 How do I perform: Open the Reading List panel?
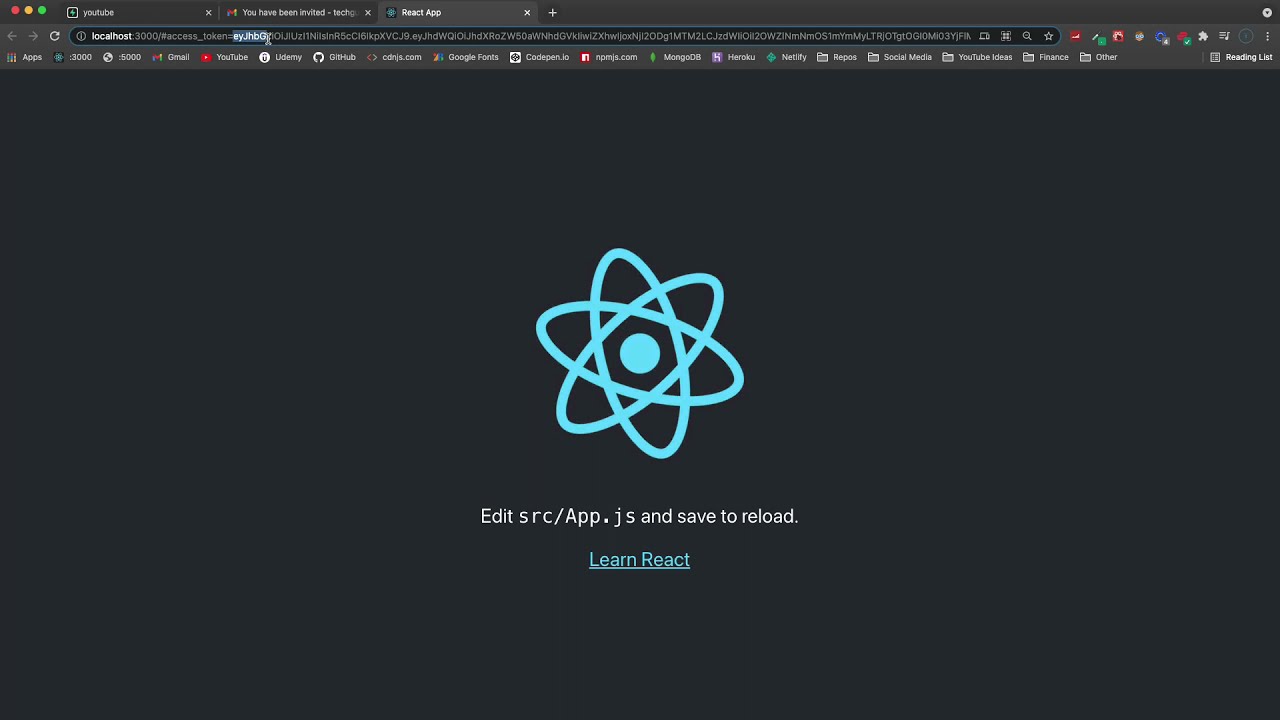point(1241,57)
